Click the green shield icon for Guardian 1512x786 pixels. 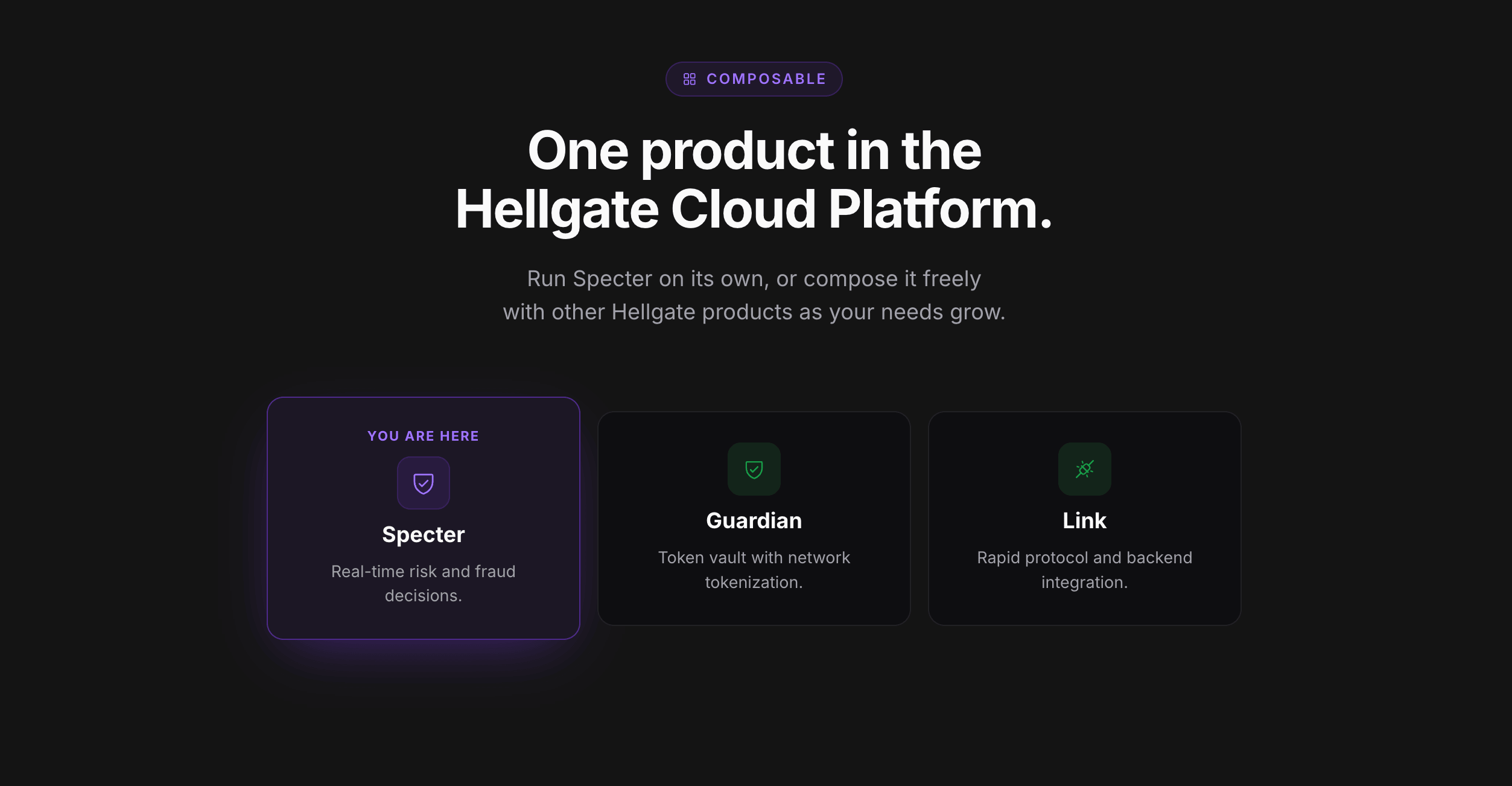754,469
